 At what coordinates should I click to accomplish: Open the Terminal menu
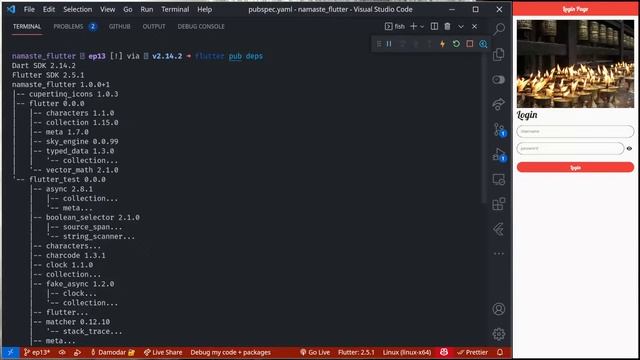pos(175,9)
